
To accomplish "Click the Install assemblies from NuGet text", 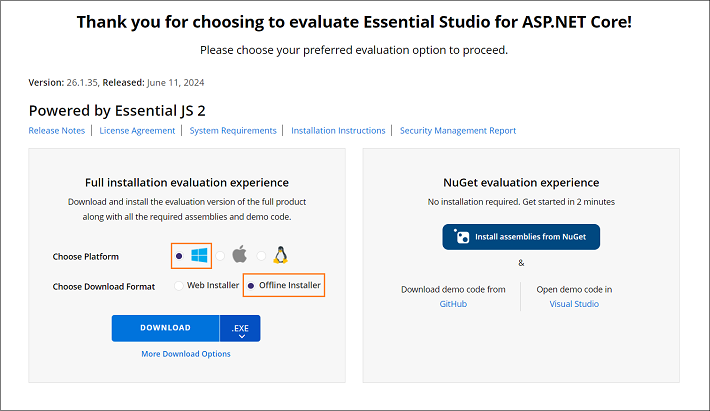I will pos(531,237).
